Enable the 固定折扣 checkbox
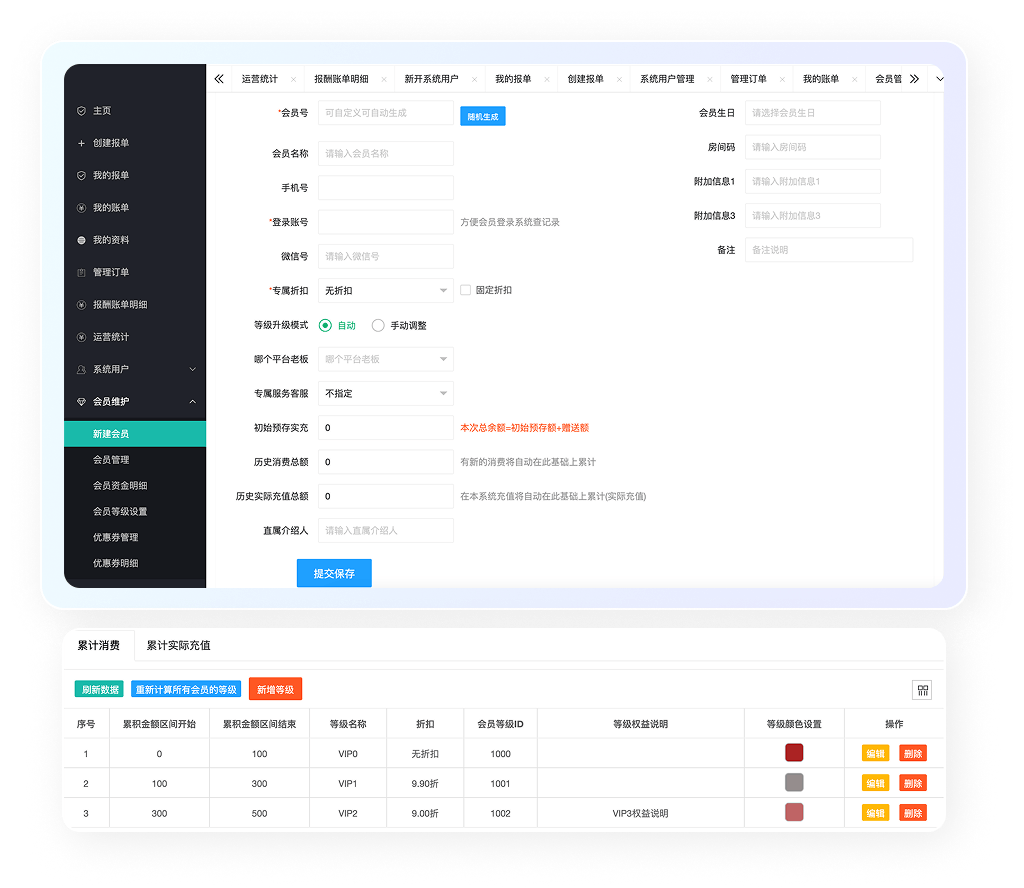The image size is (1024, 888). click(x=466, y=290)
